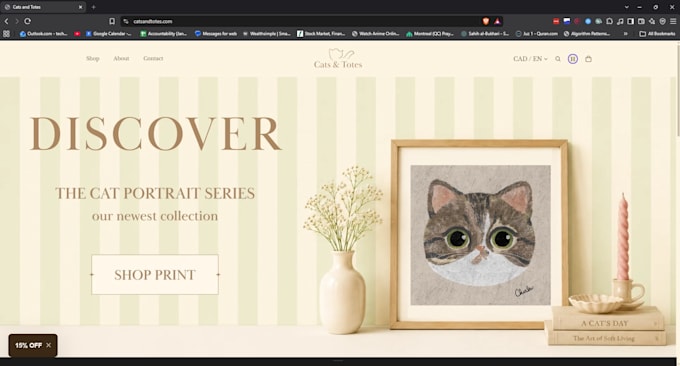This screenshot has height=366, width=680.
Task: Click the SHOP PRINT button
Action: coord(155,274)
